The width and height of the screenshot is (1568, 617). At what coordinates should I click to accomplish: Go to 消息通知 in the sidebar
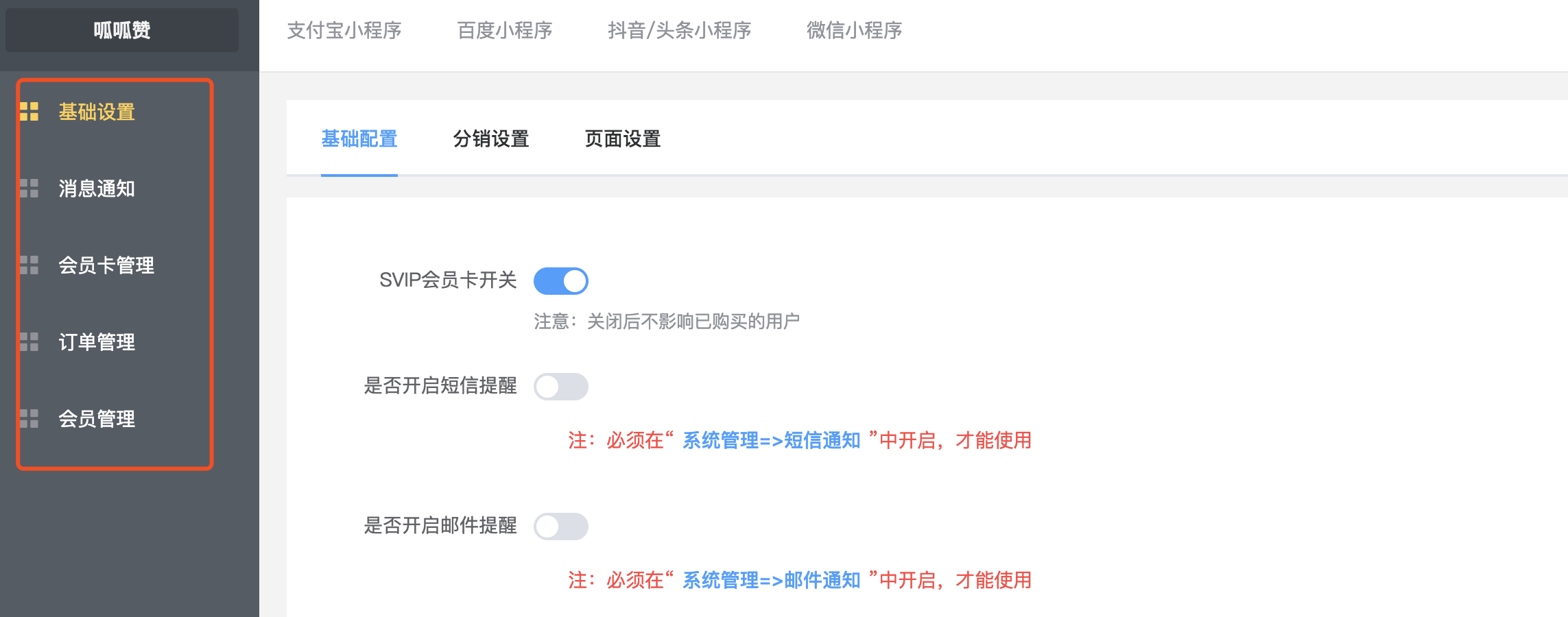pos(97,188)
